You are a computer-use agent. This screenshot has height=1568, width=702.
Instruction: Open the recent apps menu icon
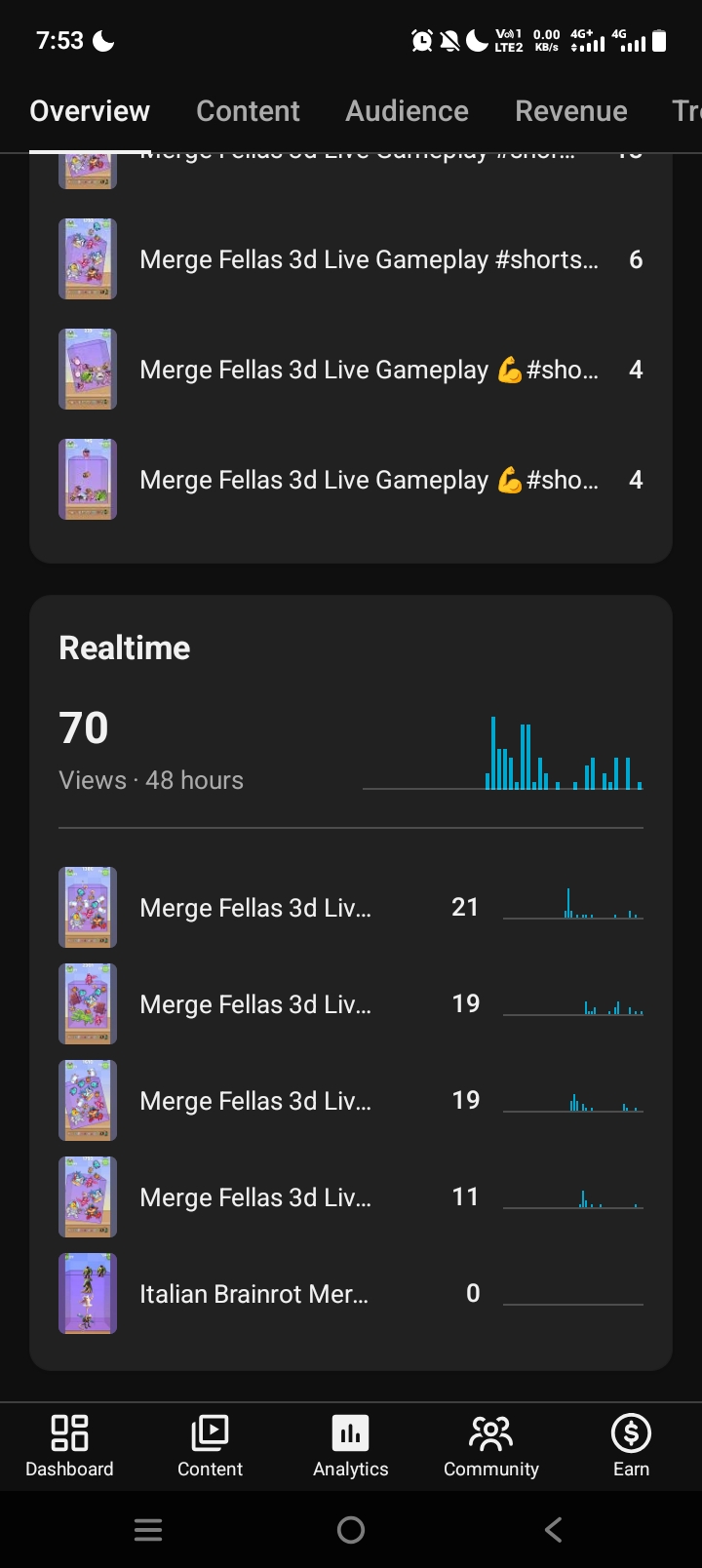pos(148,1529)
